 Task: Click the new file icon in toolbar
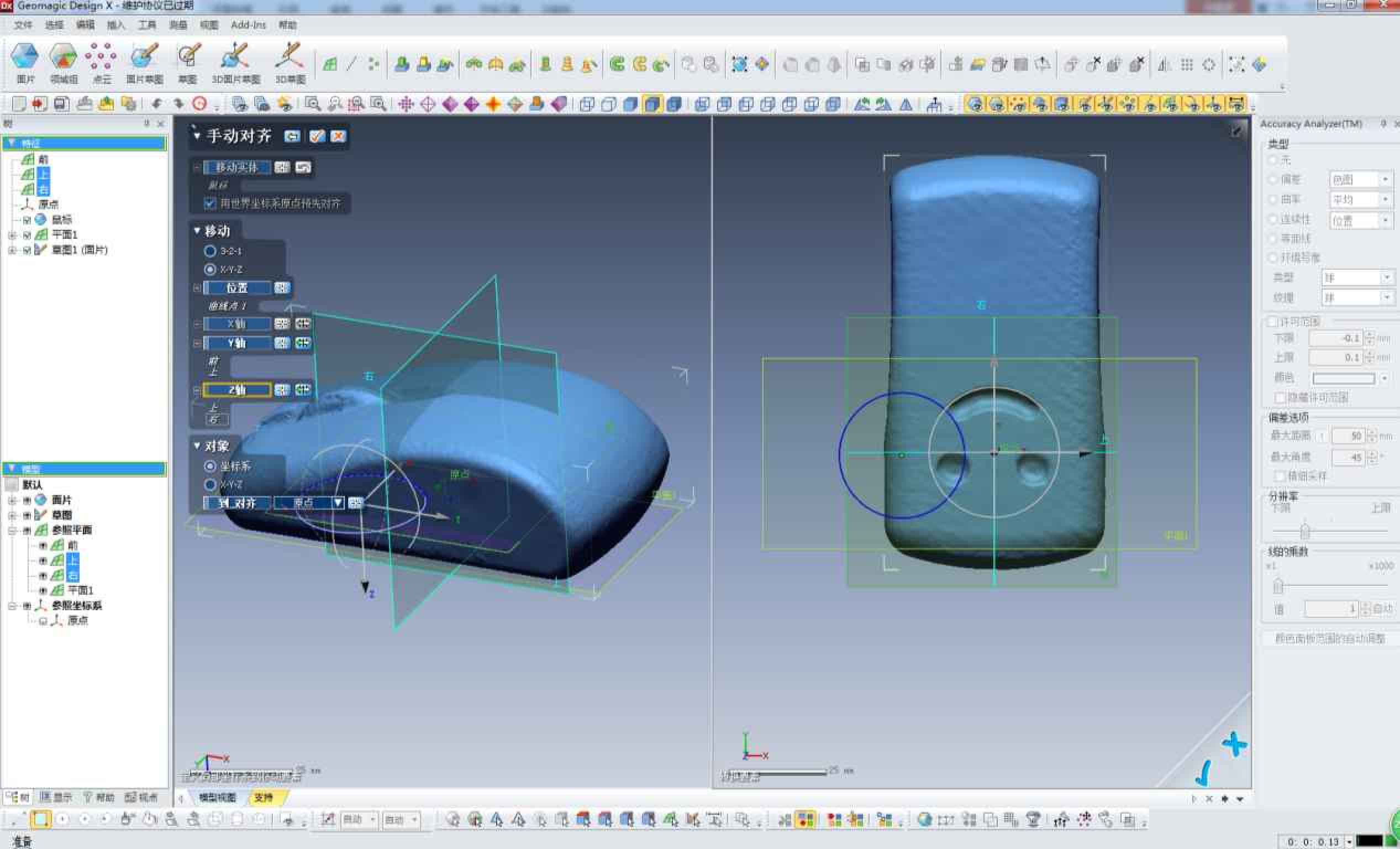coord(19,103)
